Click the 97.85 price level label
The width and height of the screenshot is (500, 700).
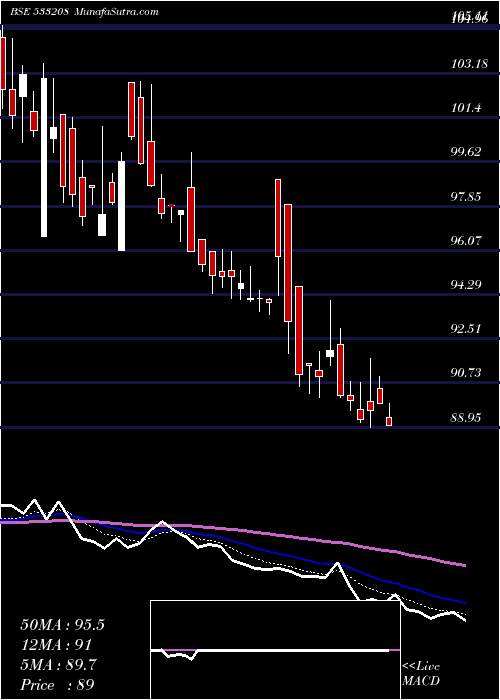(x=467, y=196)
